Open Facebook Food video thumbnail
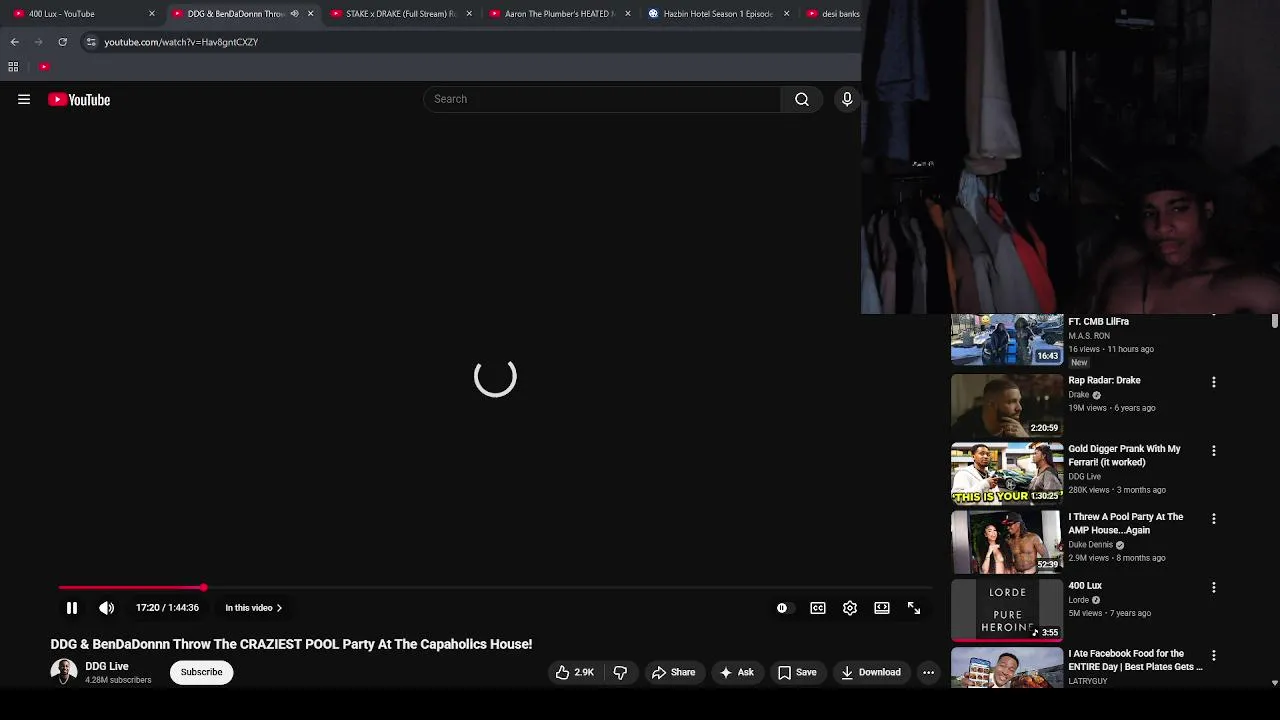This screenshot has width=1280, height=720. (x=1006, y=667)
